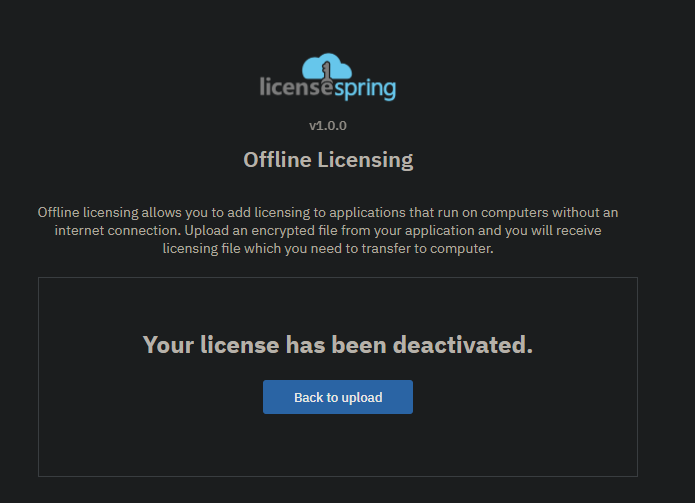Click the "Your license has been deactivated." message

[338, 345]
